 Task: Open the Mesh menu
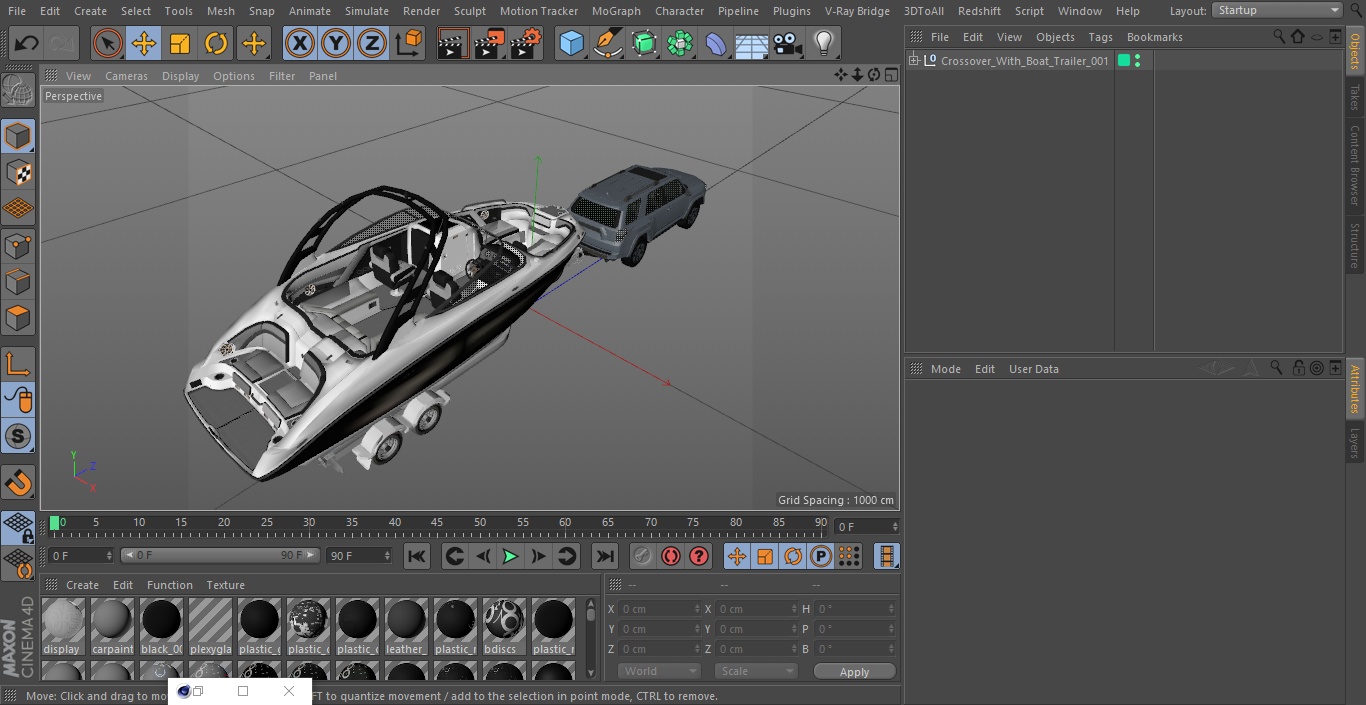click(220, 11)
